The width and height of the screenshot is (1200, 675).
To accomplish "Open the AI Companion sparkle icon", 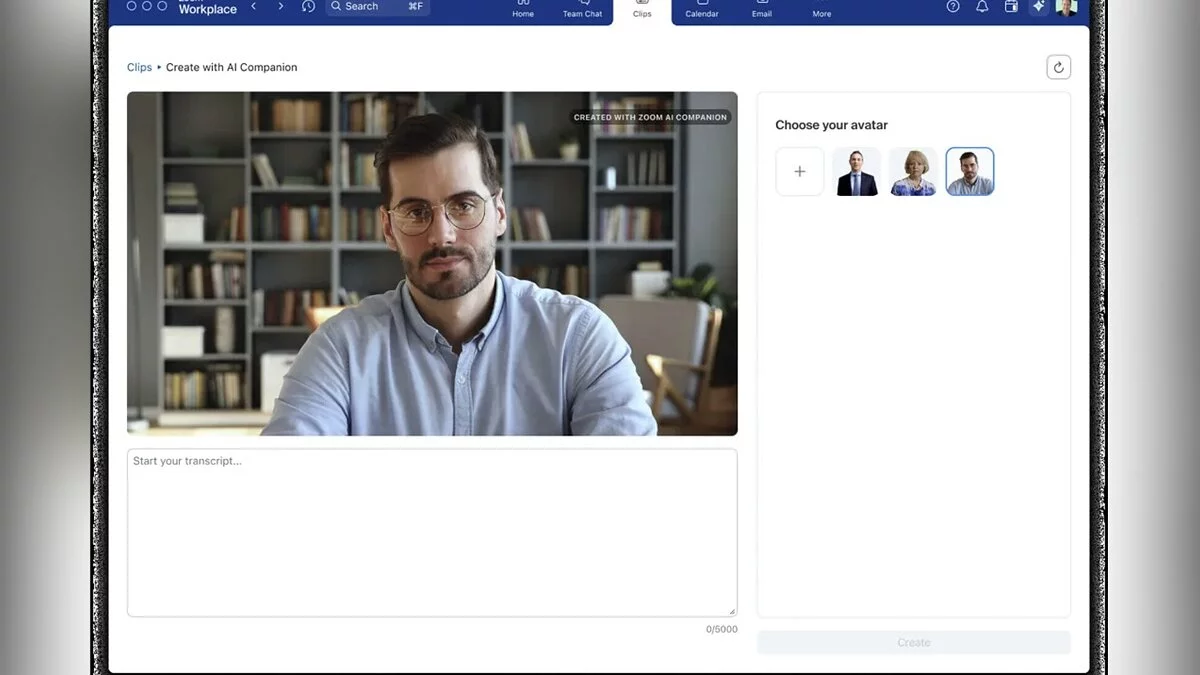I will click(1039, 6).
